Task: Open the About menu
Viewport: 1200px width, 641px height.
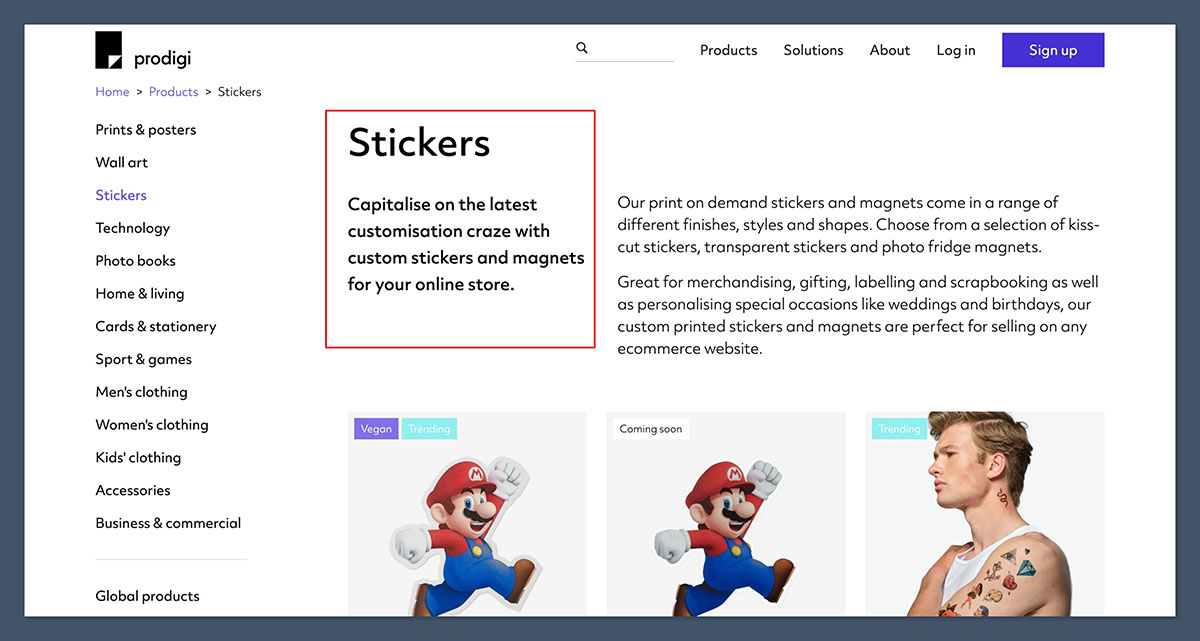Action: click(890, 50)
